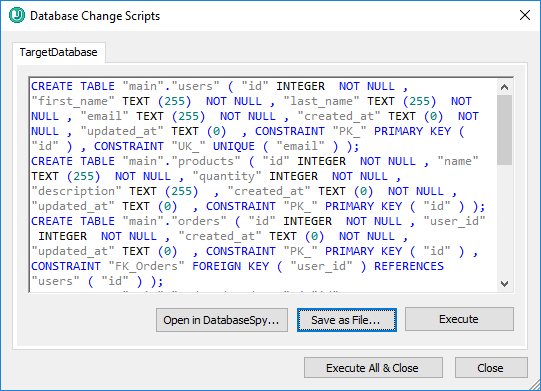Image resolution: width=541 pixels, height=391 pixels.
Task: Click "main"."orders" table name text
Action: (x=175, y=221)
